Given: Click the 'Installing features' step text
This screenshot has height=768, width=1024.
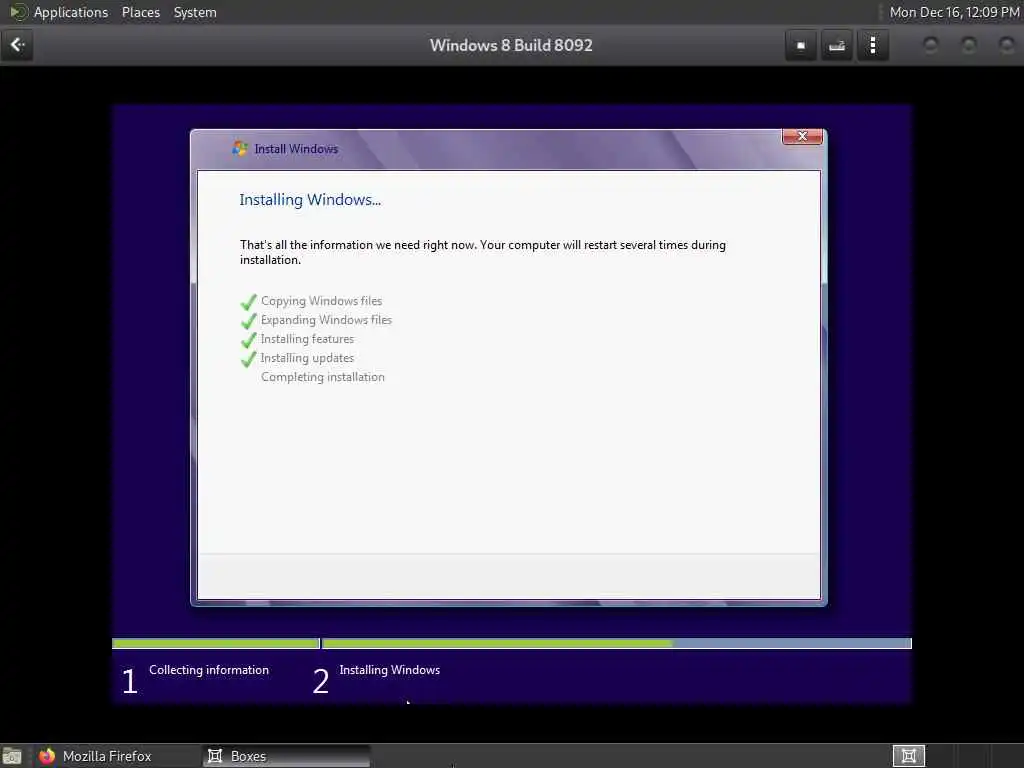Looking at the screenshot, I should coord(307,339).
